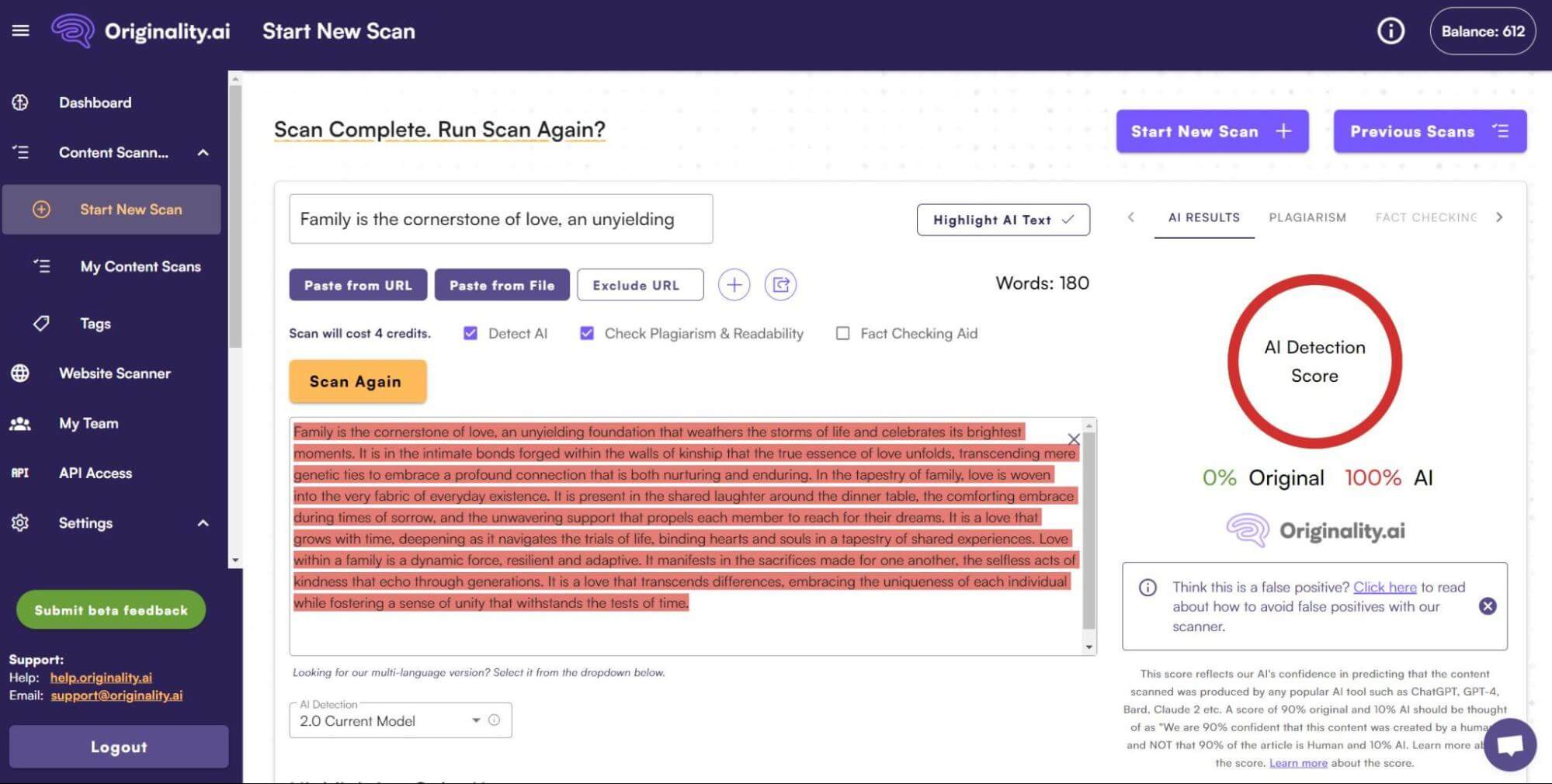Uncheck Check Plagiarism & Readability checkbox
The width and height of the screenshot is (1552, 784).
coord(587,333)
